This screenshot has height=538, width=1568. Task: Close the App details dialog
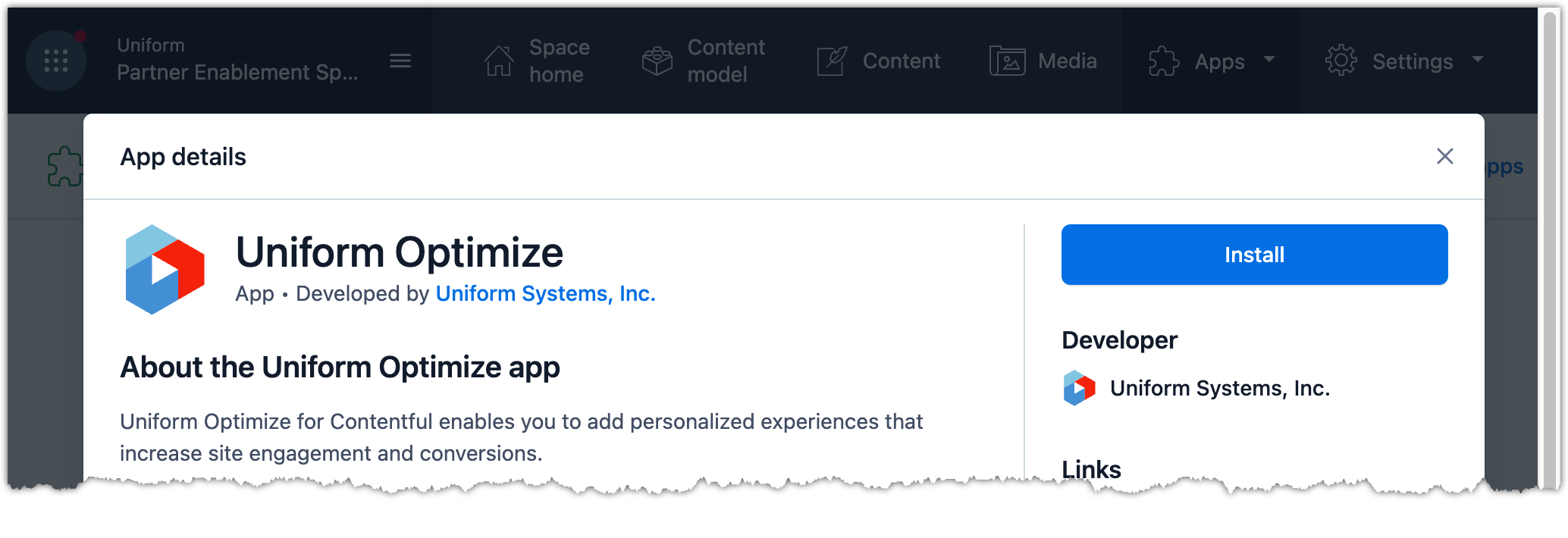(x=1444, y=156)
